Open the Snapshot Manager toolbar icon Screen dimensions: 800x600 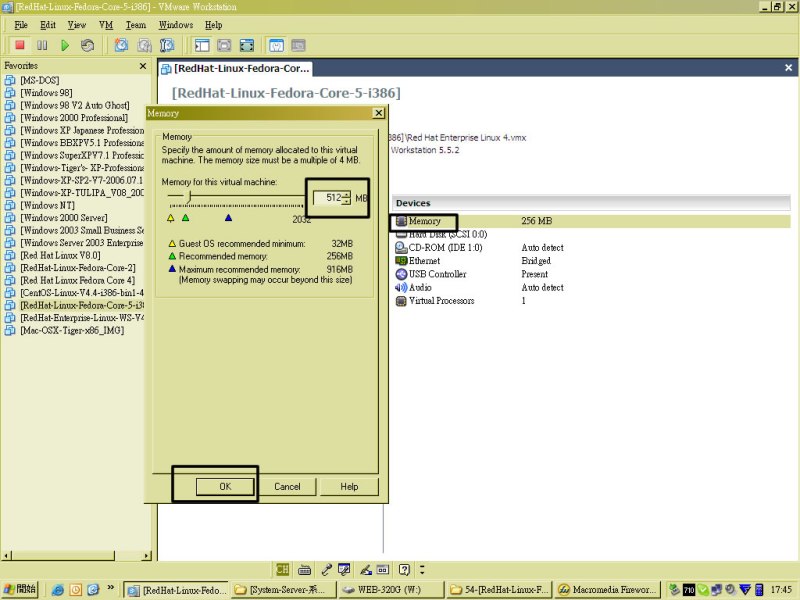coord(167,45)
